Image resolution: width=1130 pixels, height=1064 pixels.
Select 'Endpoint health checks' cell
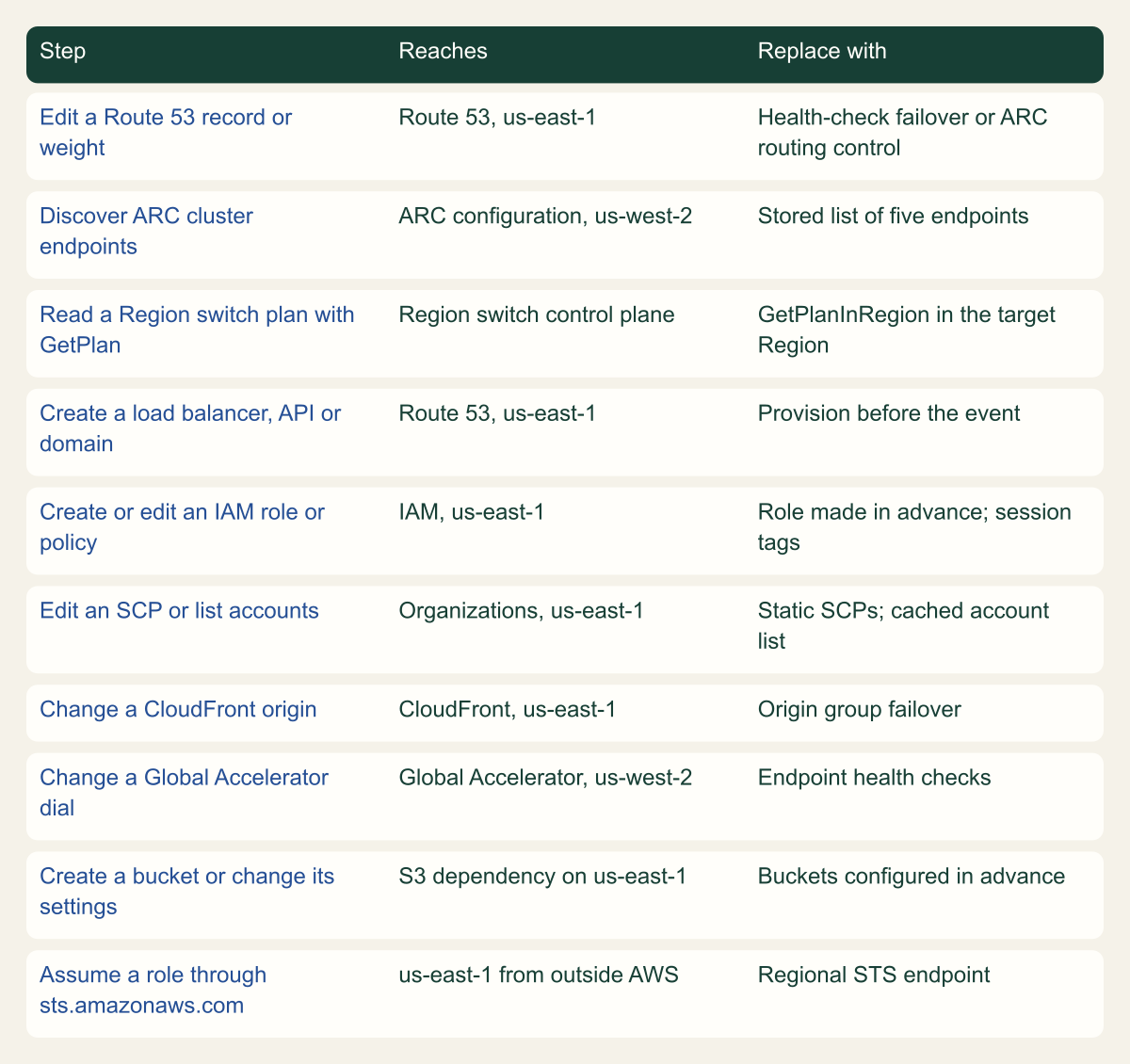point(874,777)
